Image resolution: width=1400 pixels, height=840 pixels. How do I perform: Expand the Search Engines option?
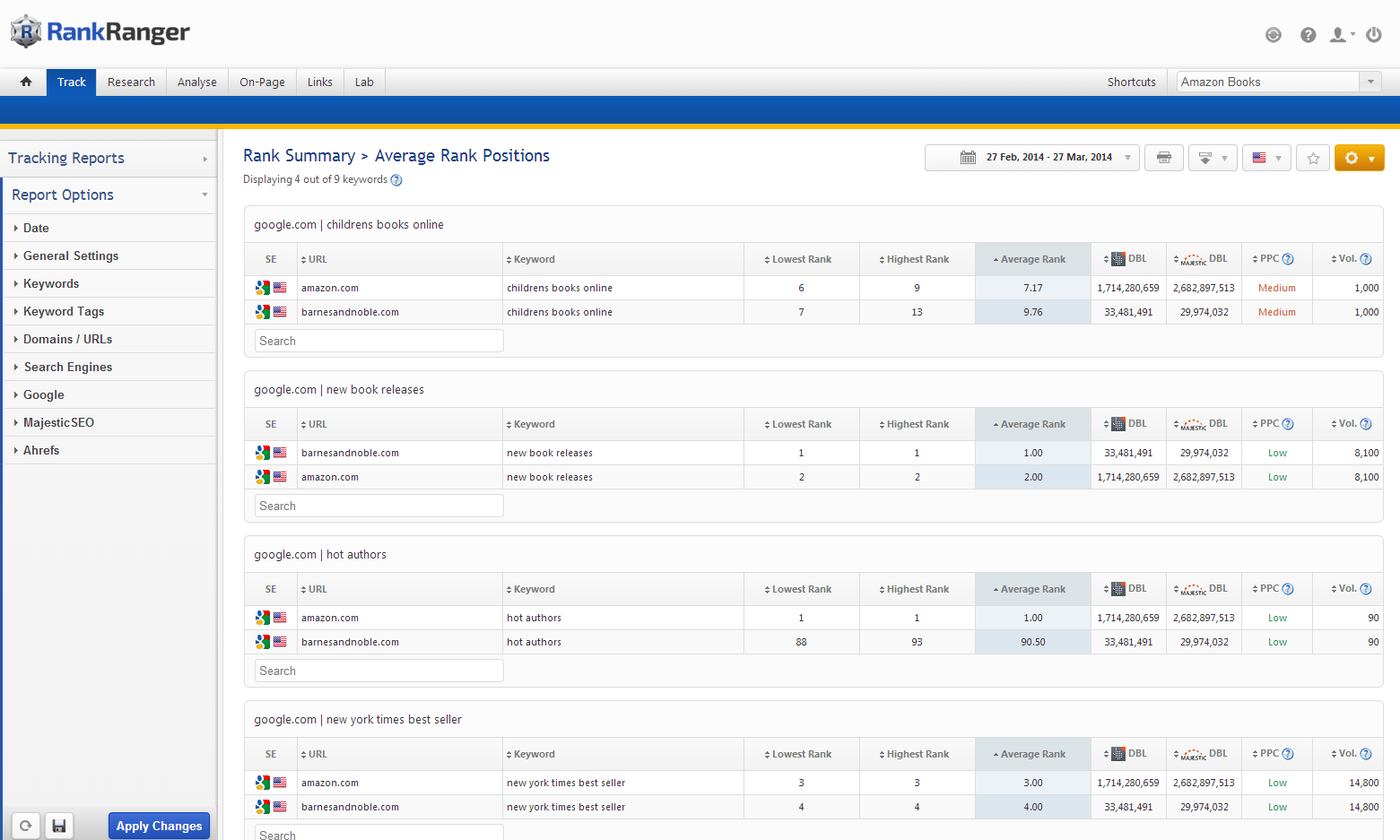pos(68,367)
